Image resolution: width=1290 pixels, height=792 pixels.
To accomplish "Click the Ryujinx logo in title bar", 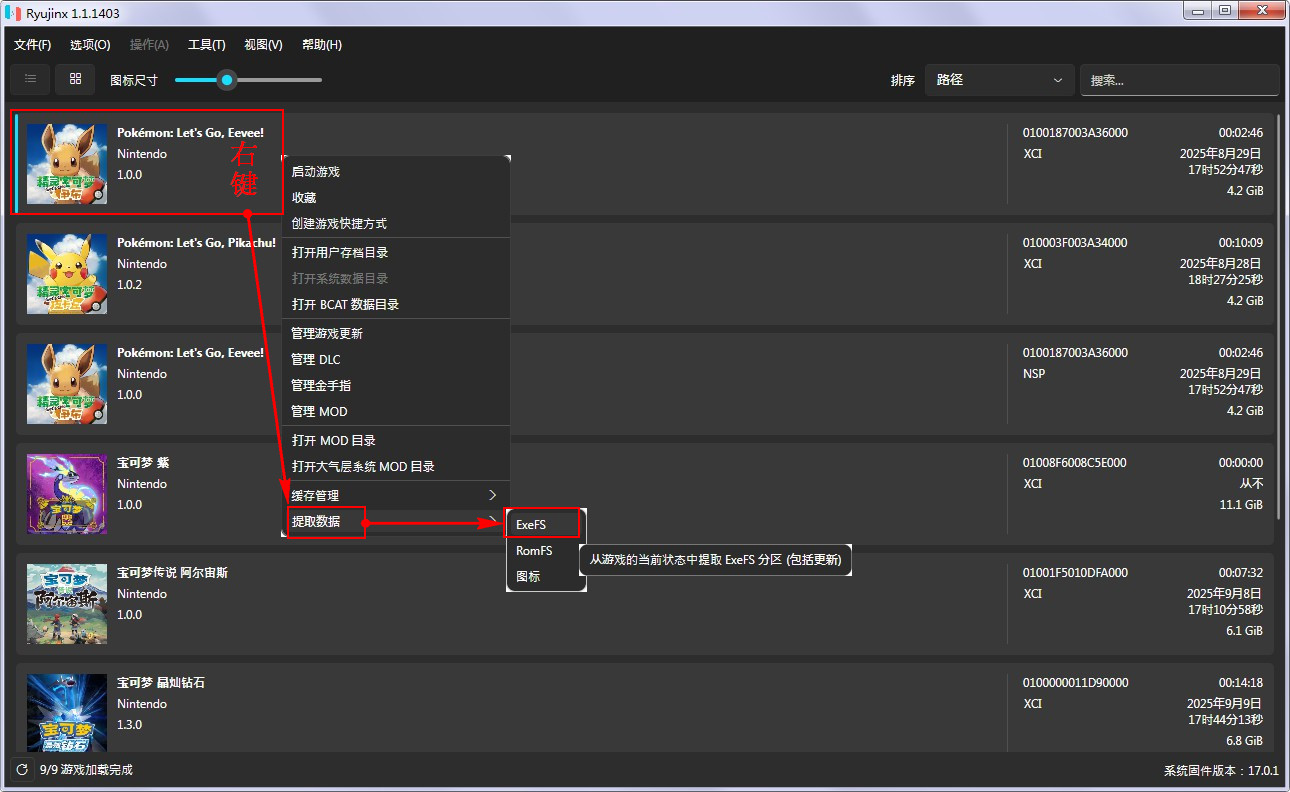I will tap(14, 12).
